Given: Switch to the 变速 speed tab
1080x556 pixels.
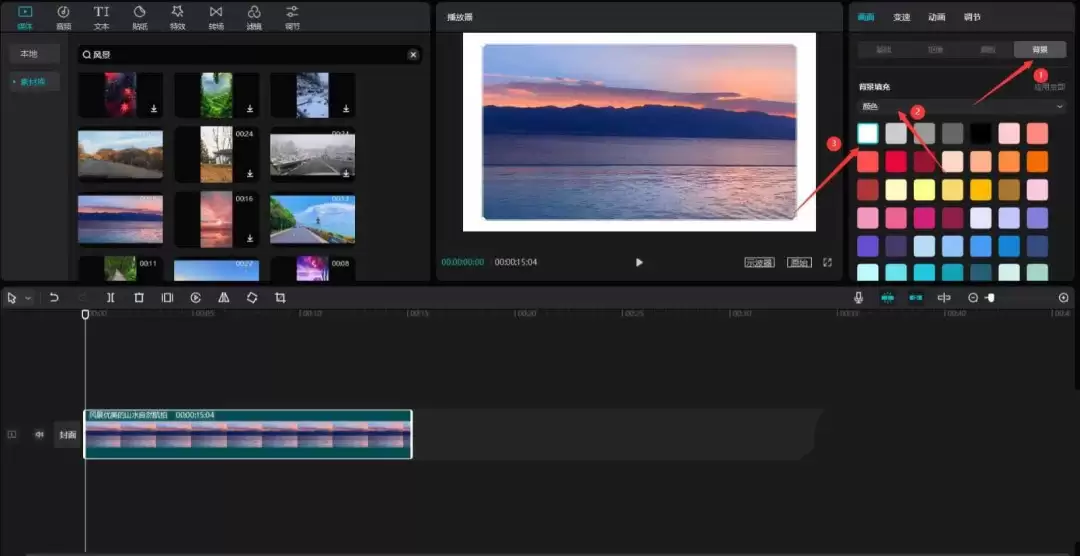Looking at the screenshot, I should (902, 17).
